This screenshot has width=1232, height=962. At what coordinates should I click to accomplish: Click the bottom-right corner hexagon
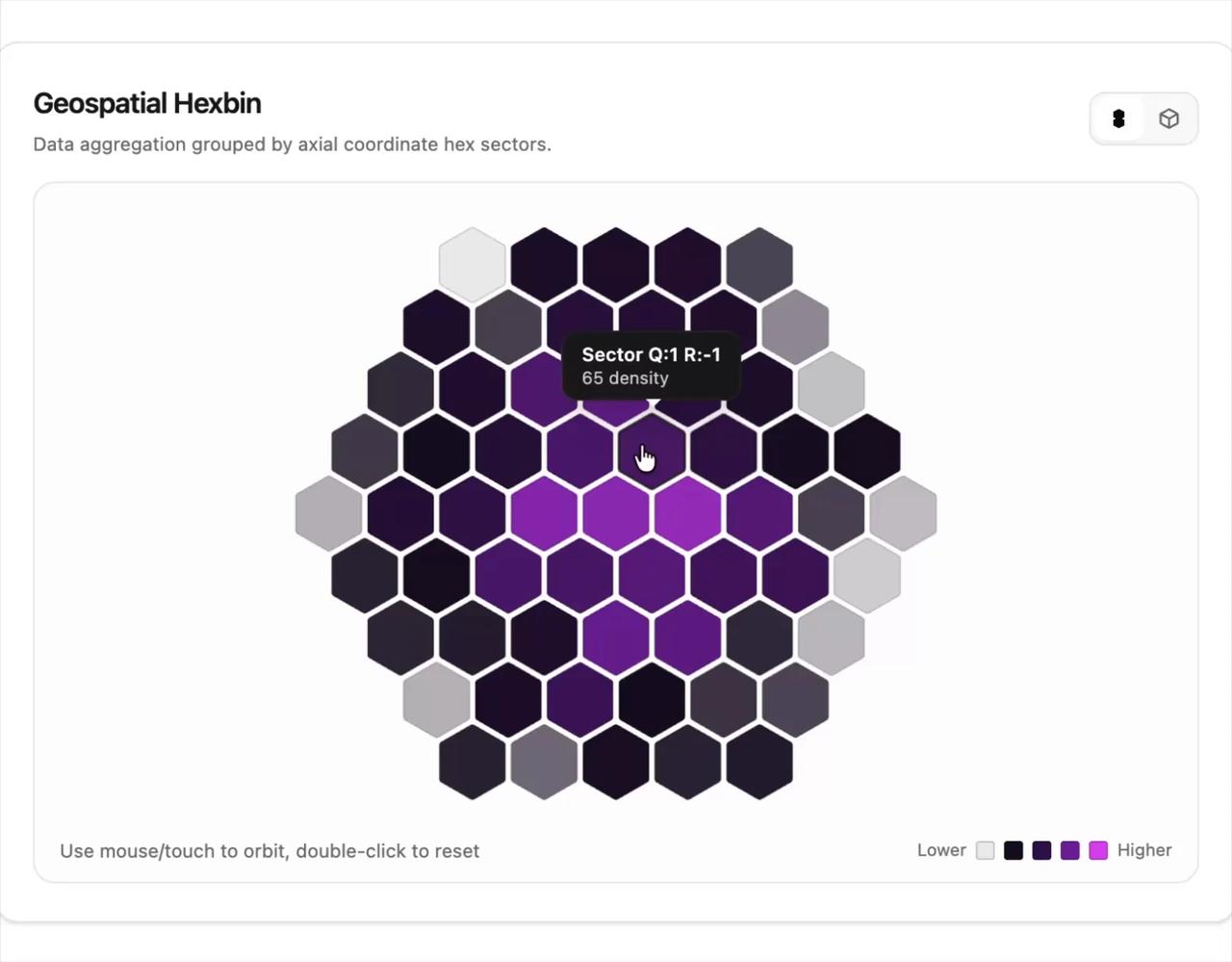(x=759, y=762)
